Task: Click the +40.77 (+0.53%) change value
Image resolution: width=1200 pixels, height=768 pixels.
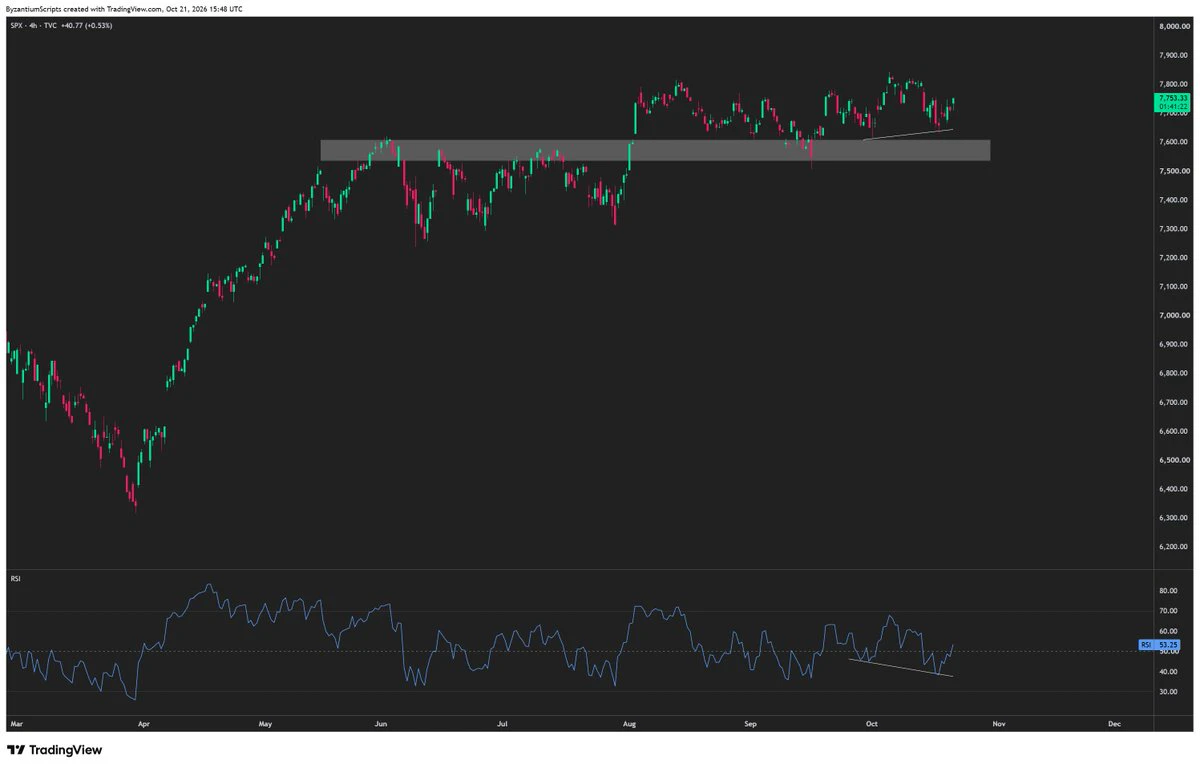Action: [x=84, y=25]
